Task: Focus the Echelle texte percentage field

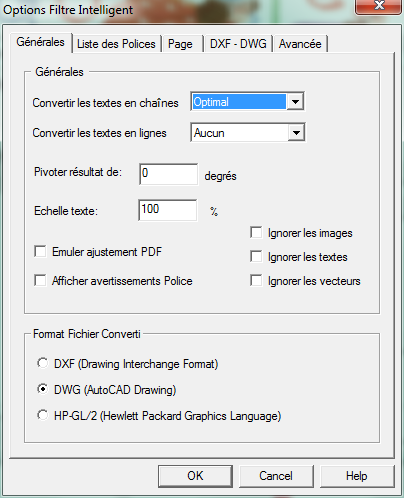Action: click(x=168, y=210)
